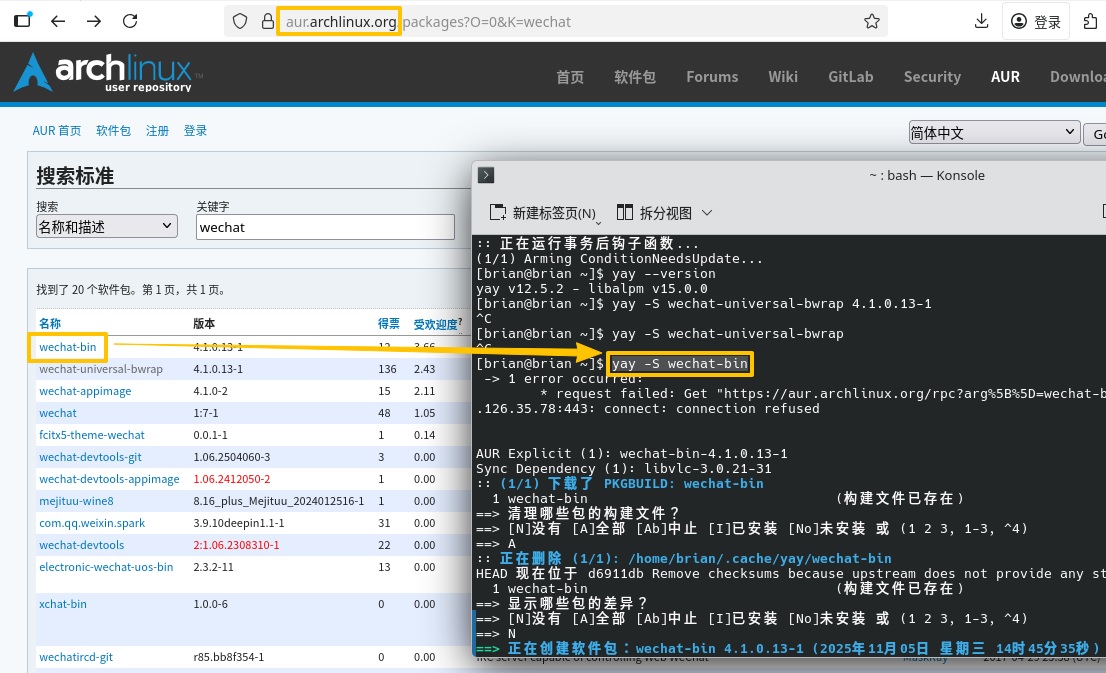Open the 简体中文 language dropdown
This screenshot has height=673, width=1106.
[993, 133]
